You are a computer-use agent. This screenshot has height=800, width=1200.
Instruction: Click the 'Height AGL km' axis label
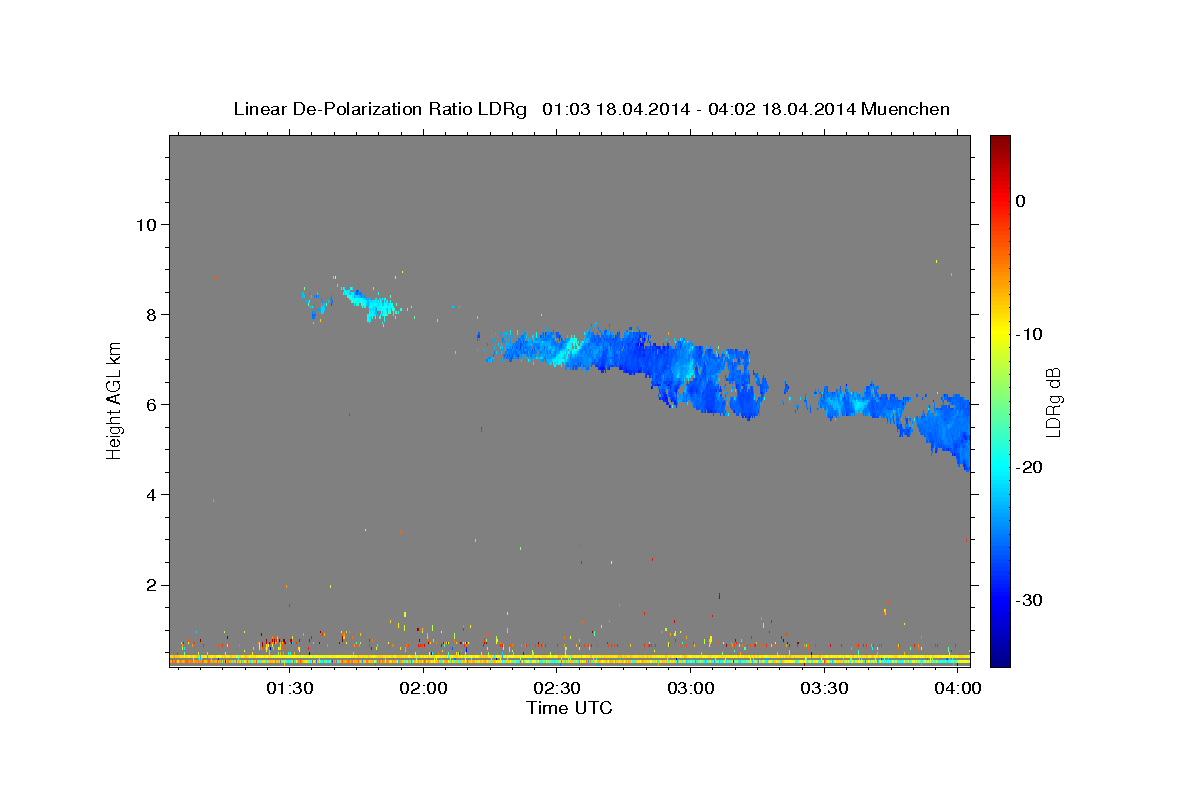[114, 401]
